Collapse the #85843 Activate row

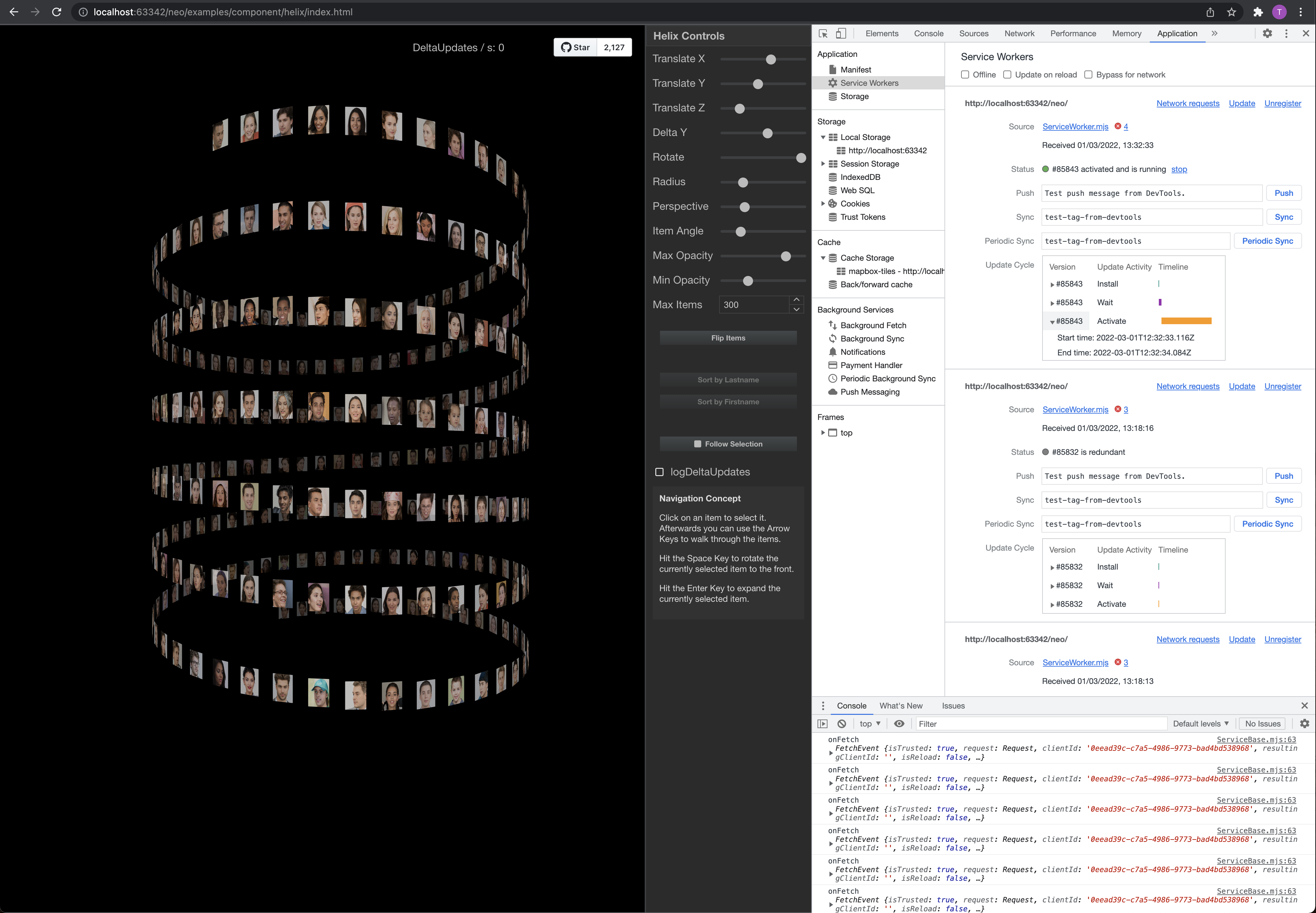[1052, 322]
